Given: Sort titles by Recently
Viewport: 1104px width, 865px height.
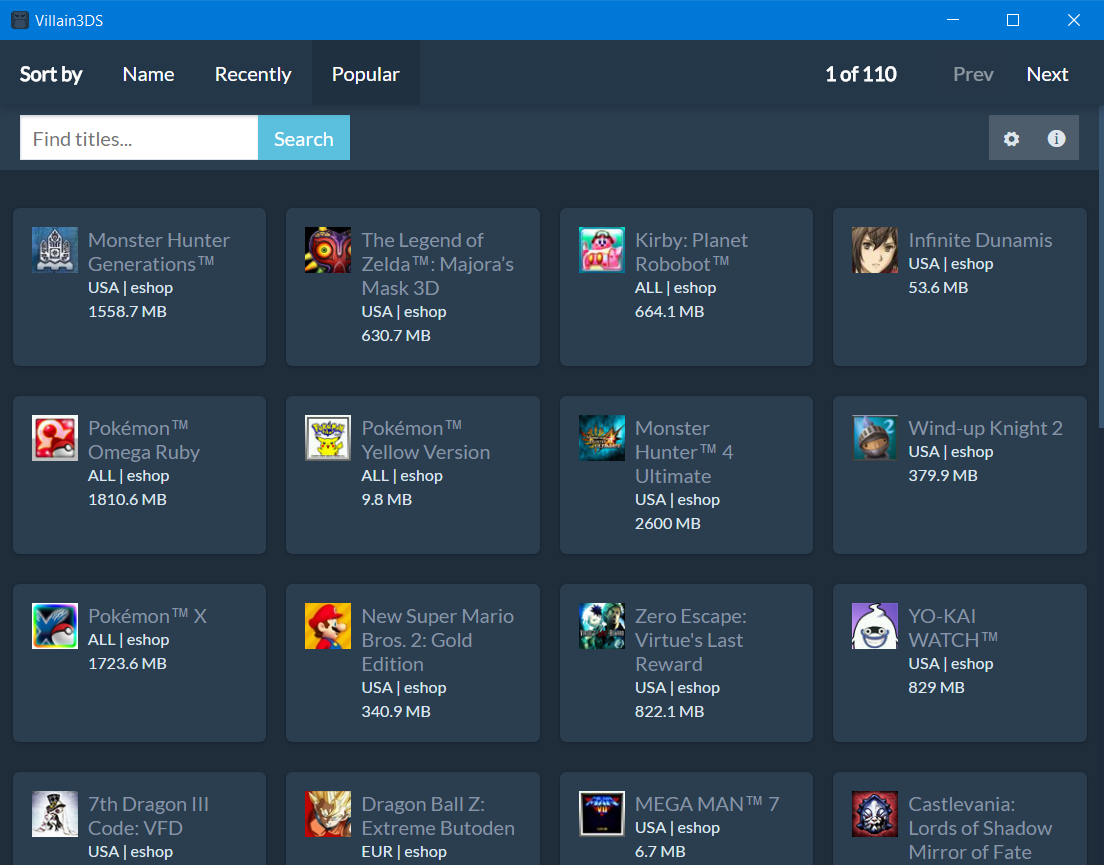Looking at the screenshot, I should tap(253, 74).
